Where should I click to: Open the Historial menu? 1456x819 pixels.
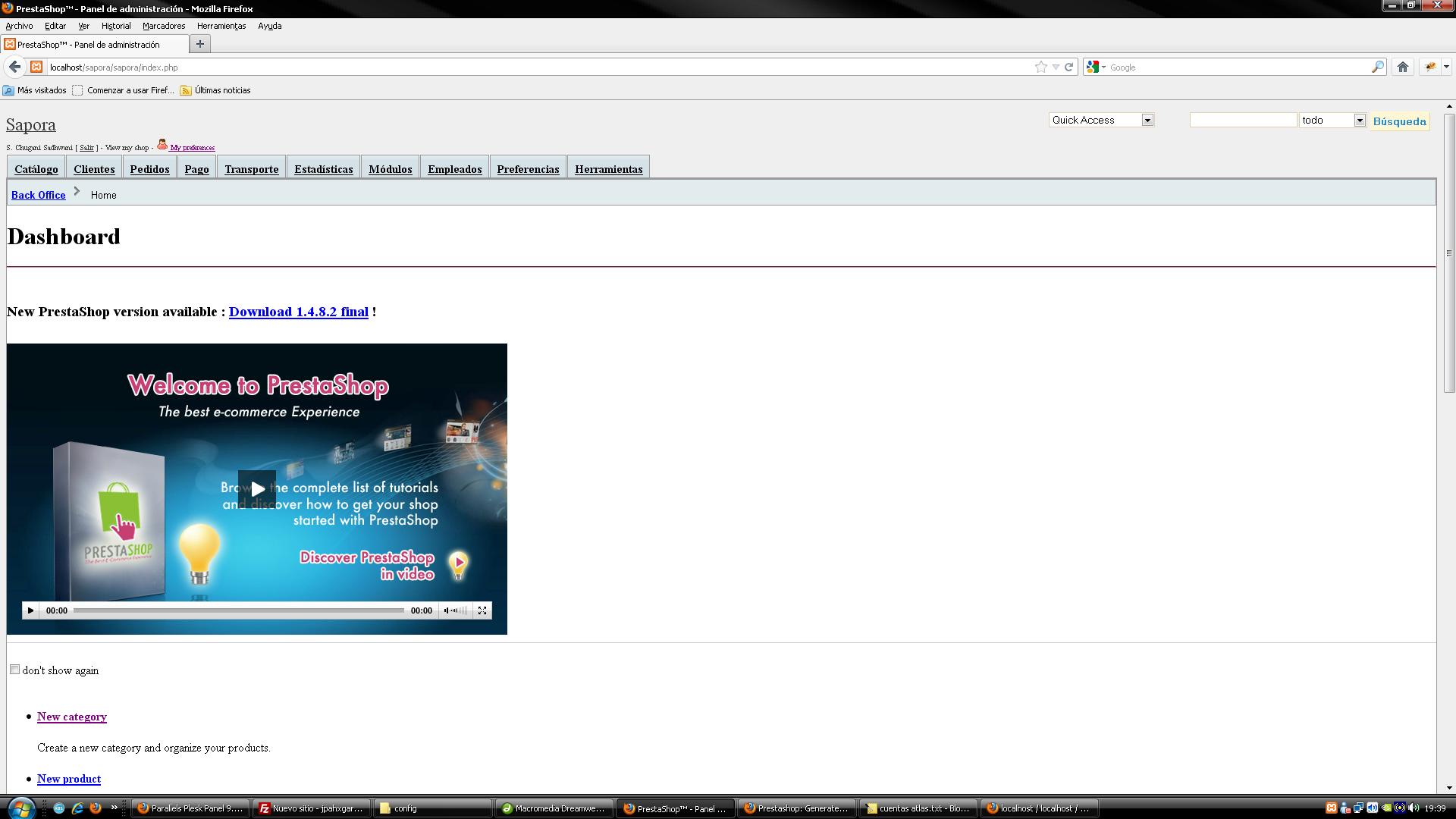click(x=116, y=26)
